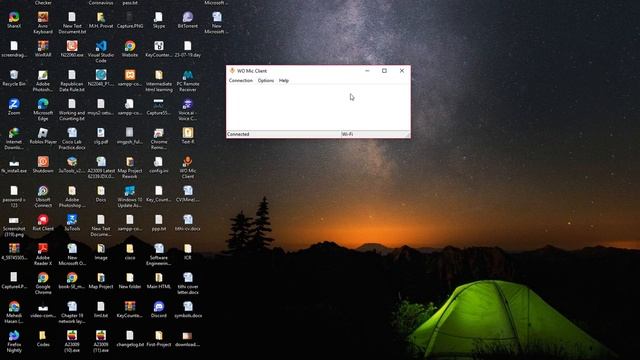This screenshot has height=360, width=640.
Task: Select the Intermediate html learning folder
Action: 159,81
